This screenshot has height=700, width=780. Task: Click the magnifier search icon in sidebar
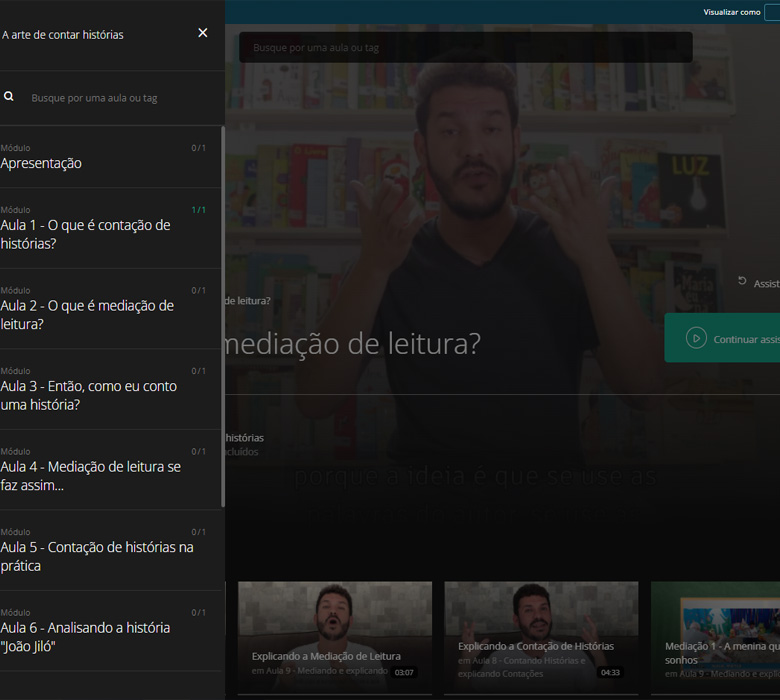pyautogui.click(x=9, y=97)
